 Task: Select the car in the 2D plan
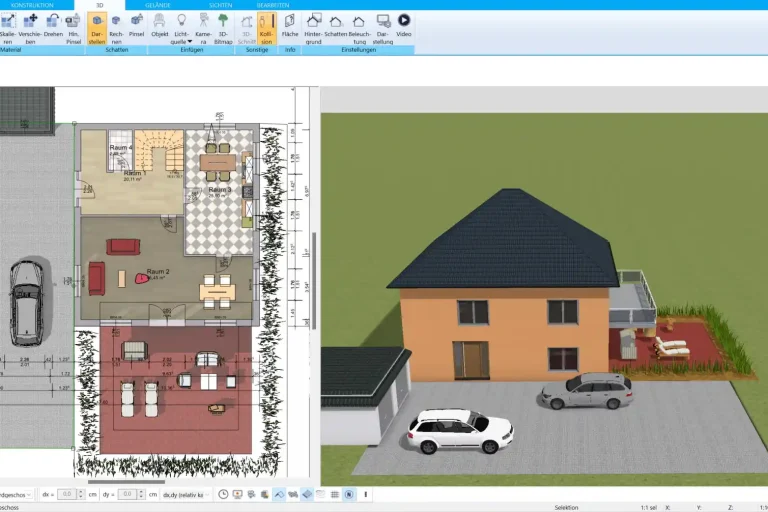(x=27, y=303)
